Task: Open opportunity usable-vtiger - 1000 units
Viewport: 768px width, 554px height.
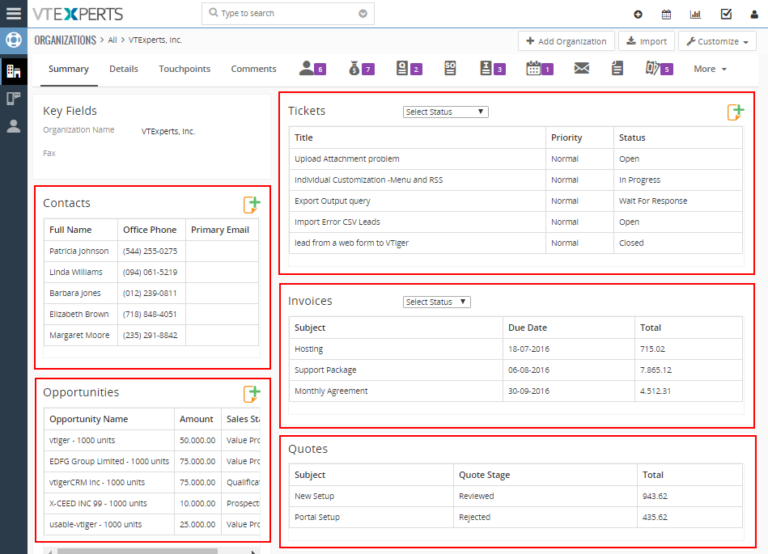Action: [95, 524]
